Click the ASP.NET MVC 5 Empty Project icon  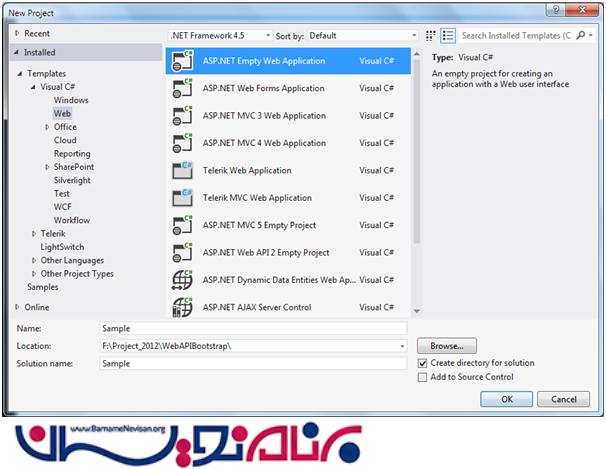tap(182, 225)
